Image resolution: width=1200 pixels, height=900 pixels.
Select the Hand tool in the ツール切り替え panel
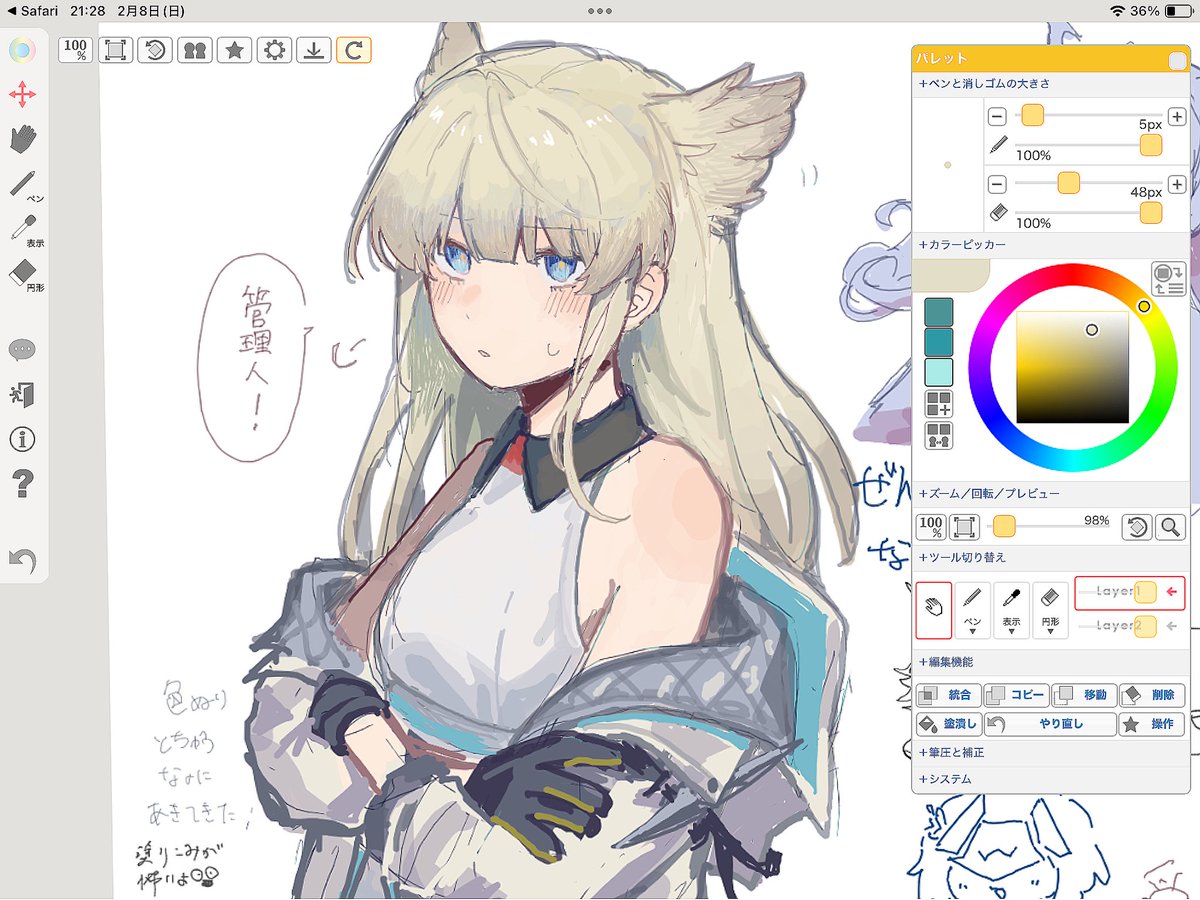point(934,609)
